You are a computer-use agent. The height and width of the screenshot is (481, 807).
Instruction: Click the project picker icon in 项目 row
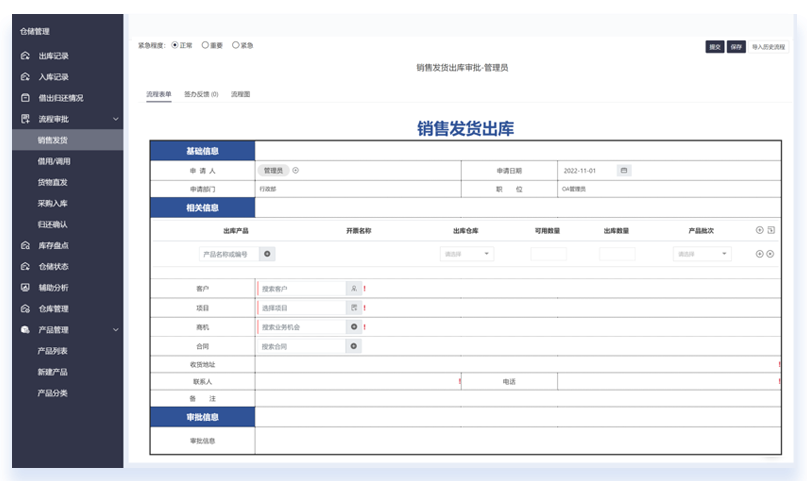point(353,308)
